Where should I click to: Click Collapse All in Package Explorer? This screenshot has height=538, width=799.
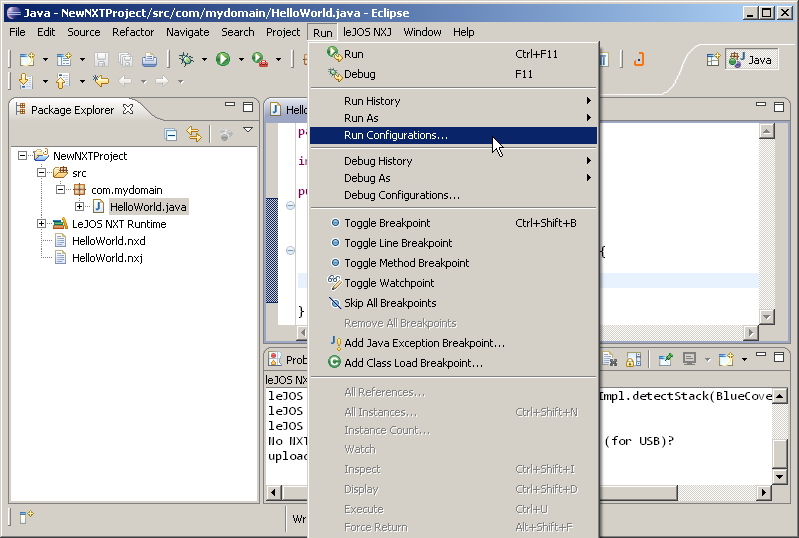(x=171, y=134)
